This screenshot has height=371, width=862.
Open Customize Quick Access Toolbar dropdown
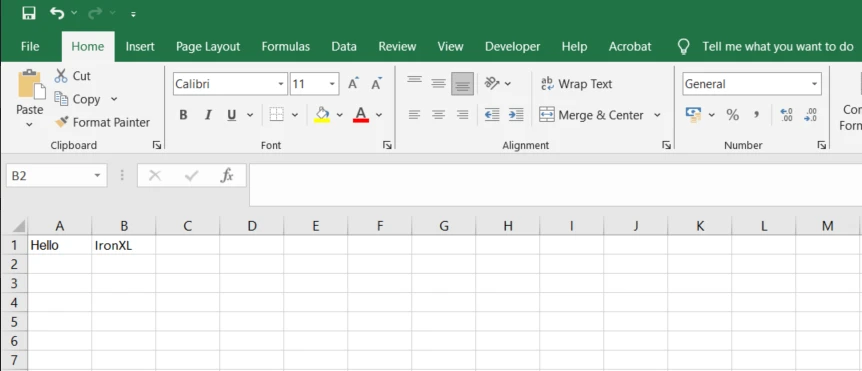pyautogui.click(x=133, y=14)
